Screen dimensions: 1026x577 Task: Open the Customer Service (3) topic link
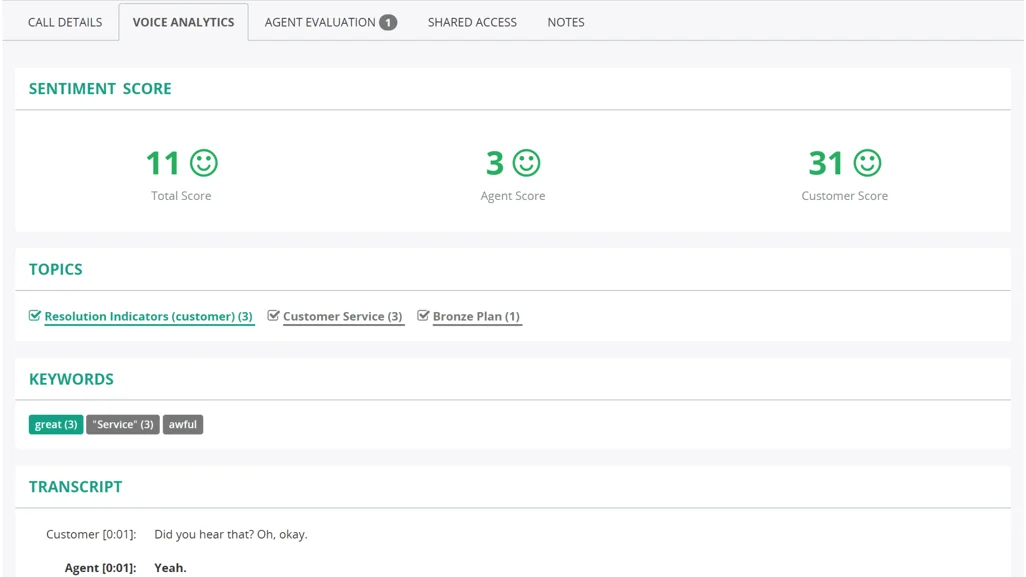[341, 316]
